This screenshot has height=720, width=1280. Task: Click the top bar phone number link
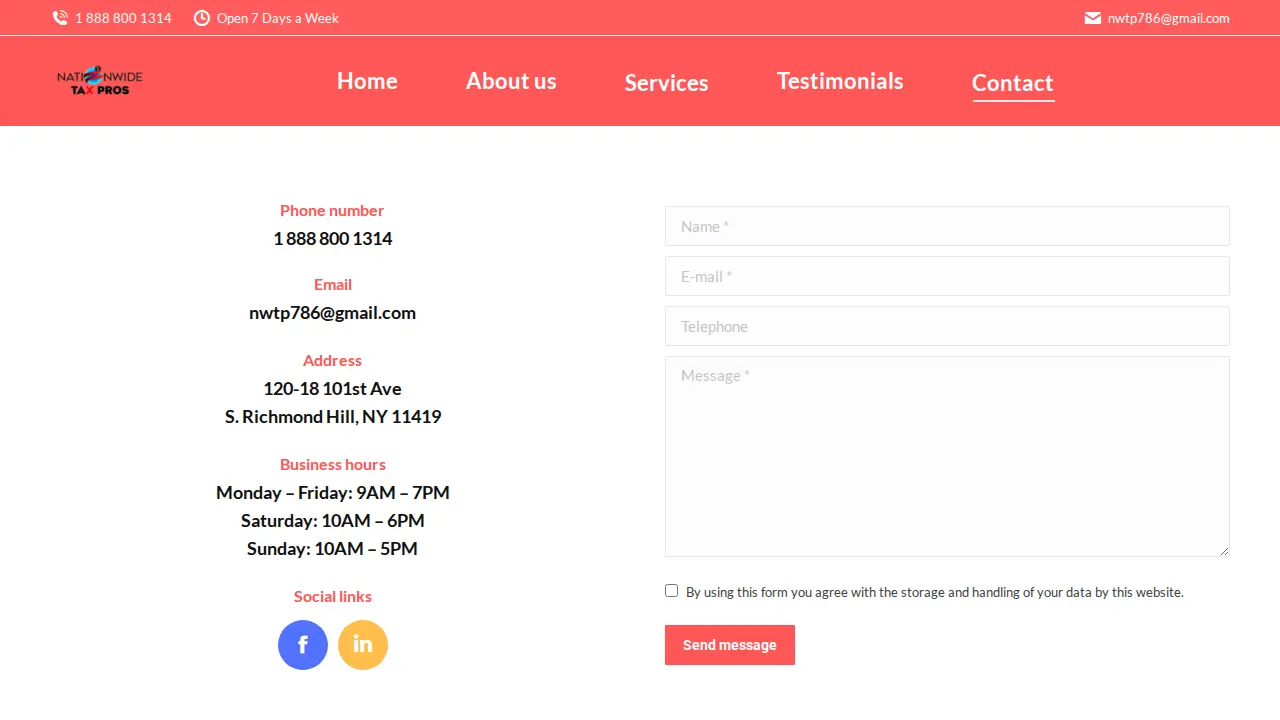[123, 18]
